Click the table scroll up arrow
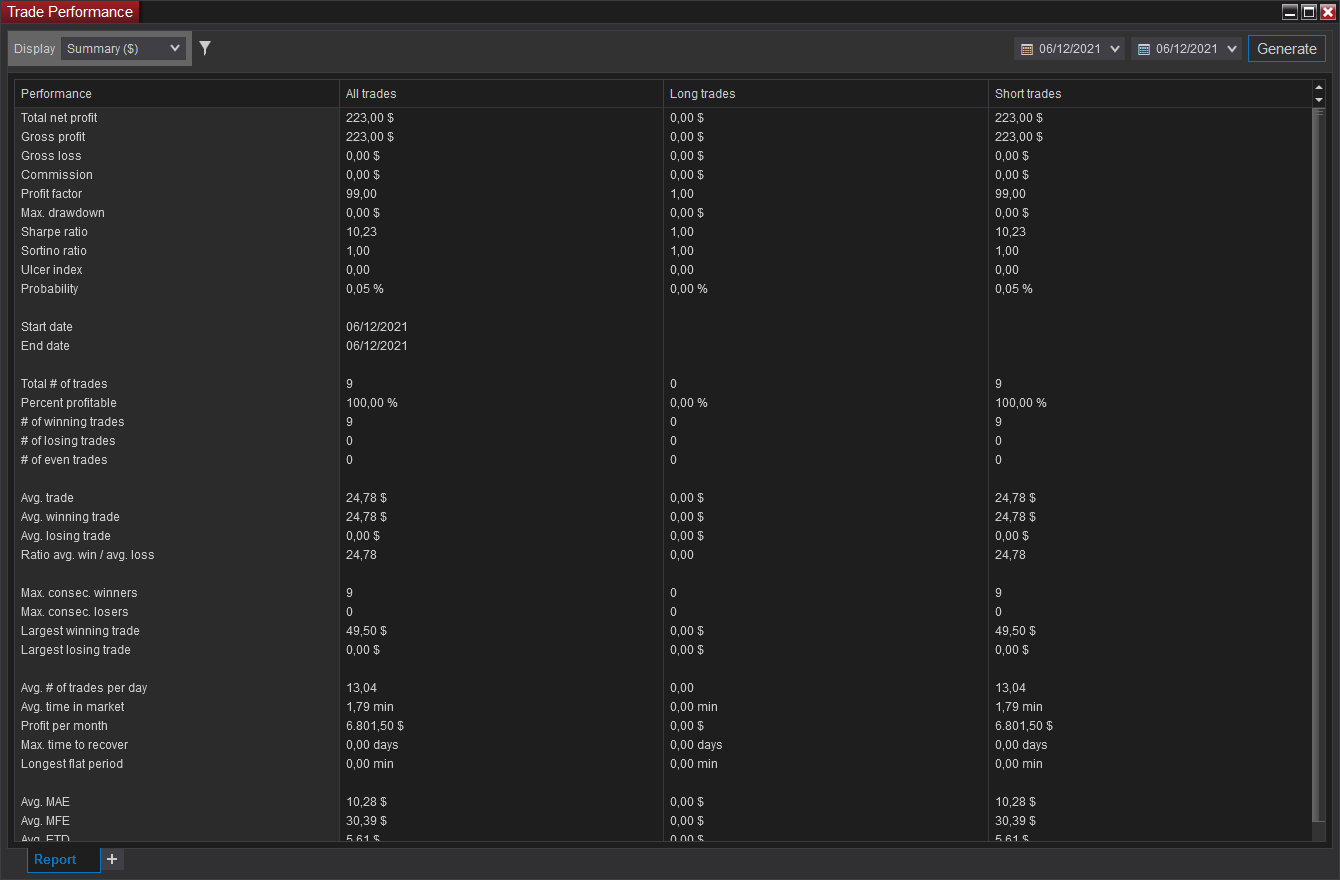The width and height of the screenshot is (1340, 880). pyautogui.click(x=1319, y=87)
